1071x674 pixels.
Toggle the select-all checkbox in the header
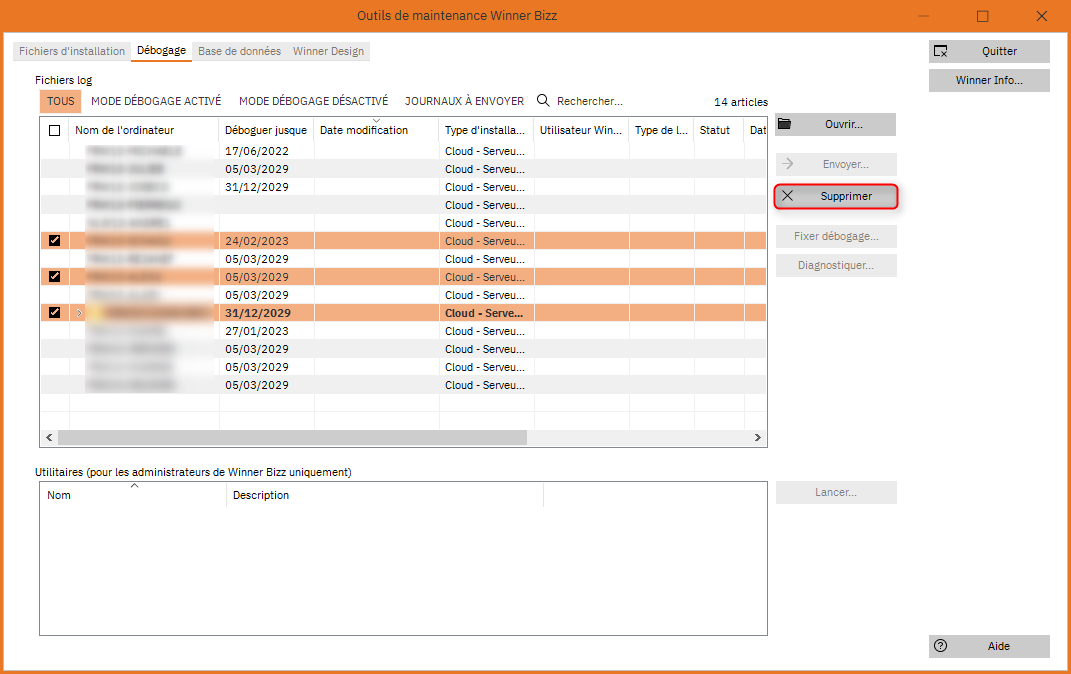55,130
